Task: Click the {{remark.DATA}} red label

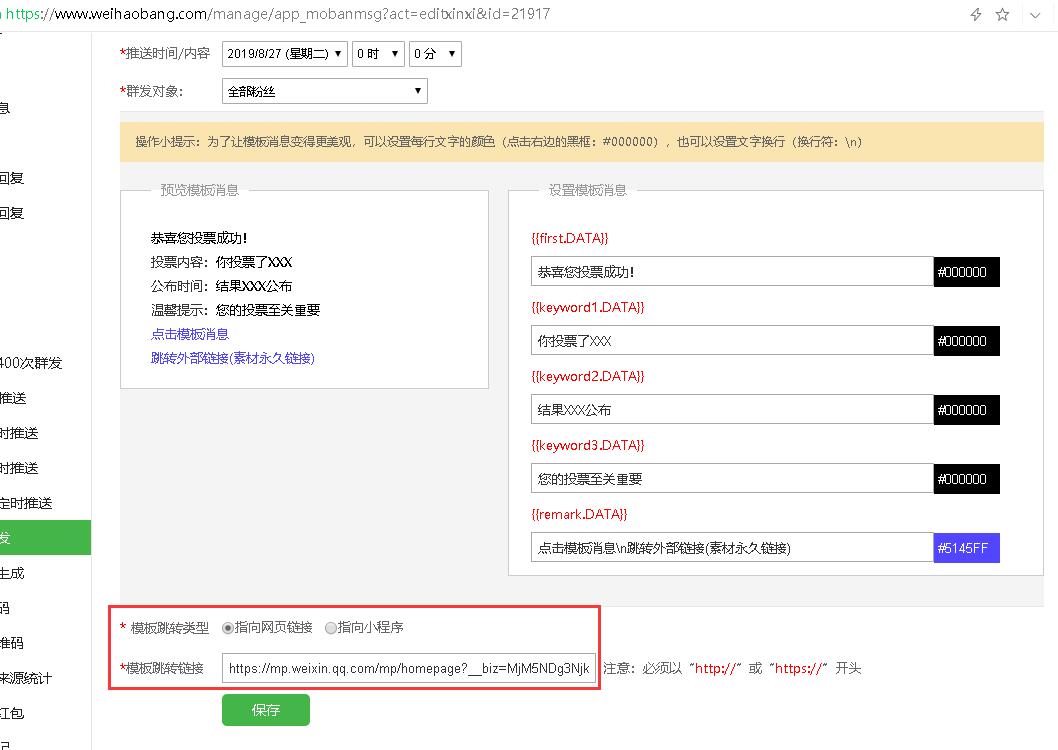Action: coord(579,514)
